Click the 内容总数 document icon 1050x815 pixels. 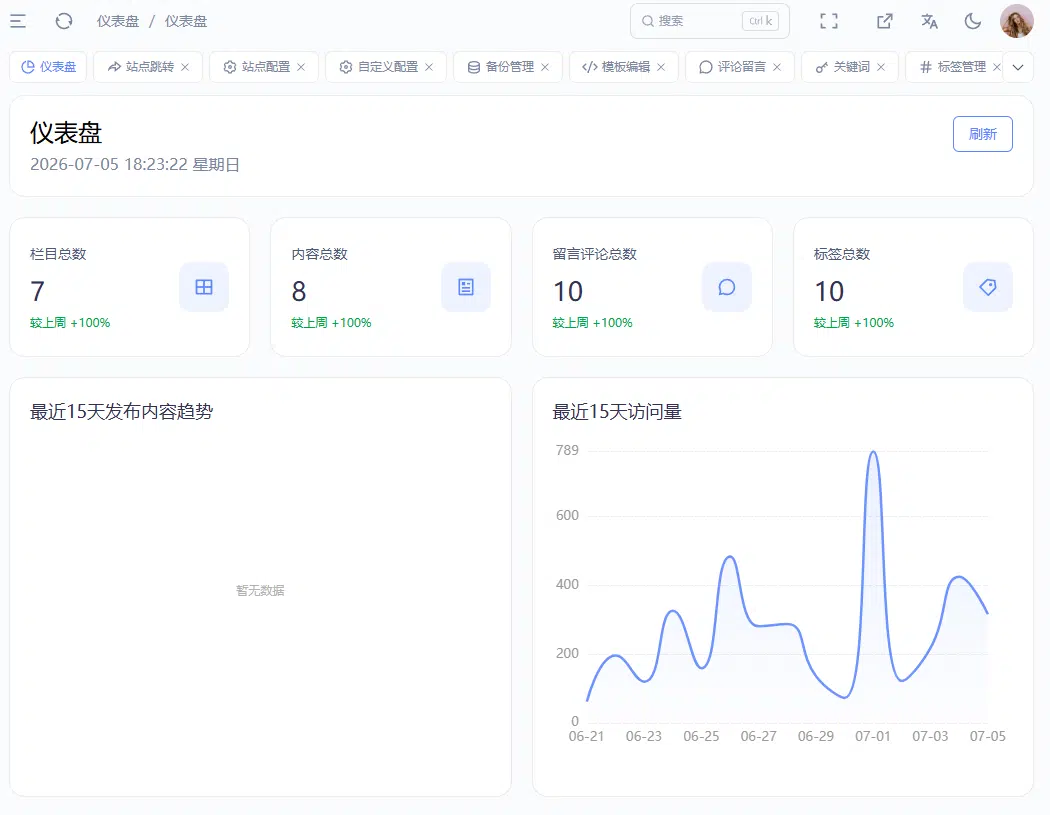(x=466, y=287)
